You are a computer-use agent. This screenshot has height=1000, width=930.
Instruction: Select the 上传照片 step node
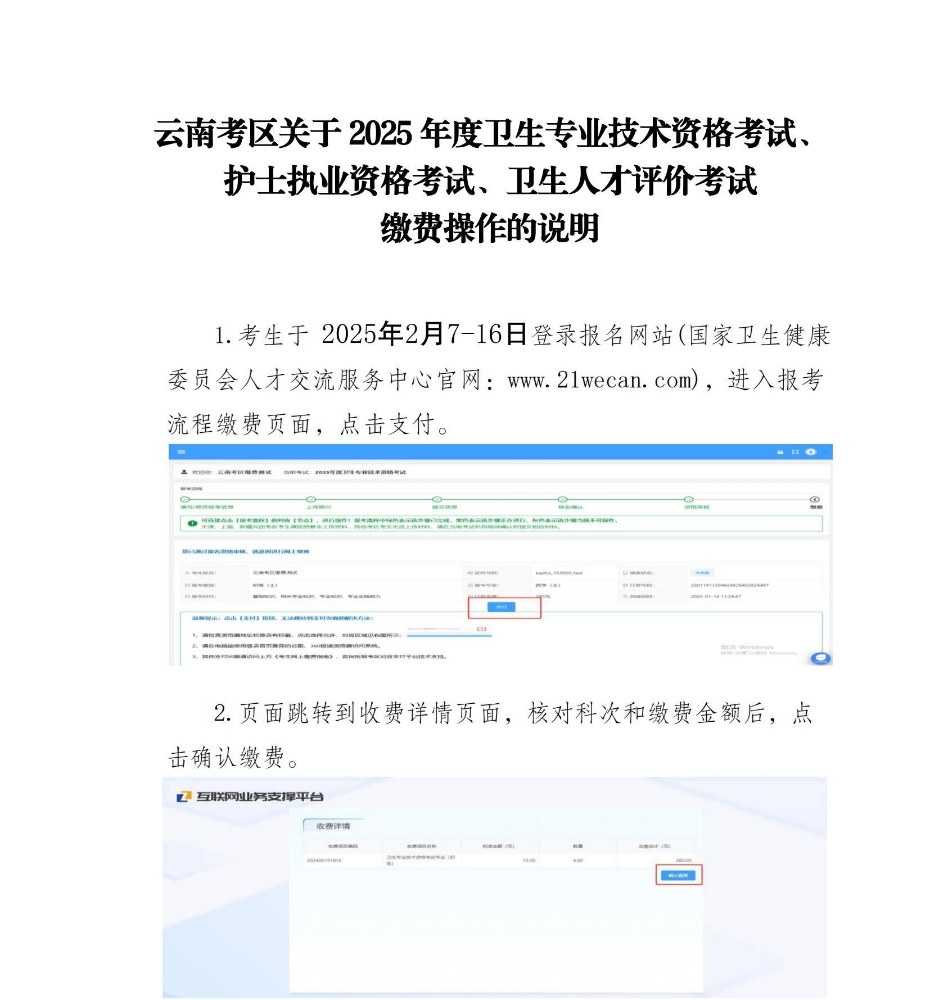point(310,498)
